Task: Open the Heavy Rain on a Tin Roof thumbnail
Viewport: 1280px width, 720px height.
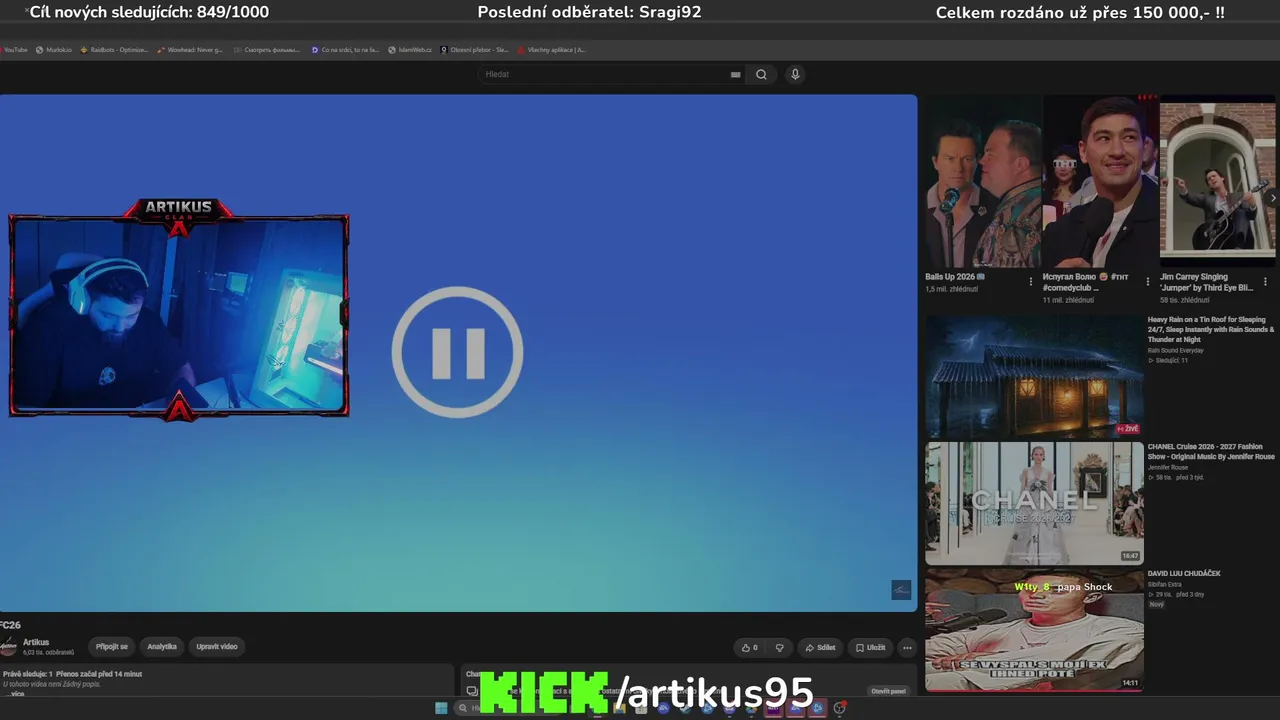Action: click(1034, 377)
